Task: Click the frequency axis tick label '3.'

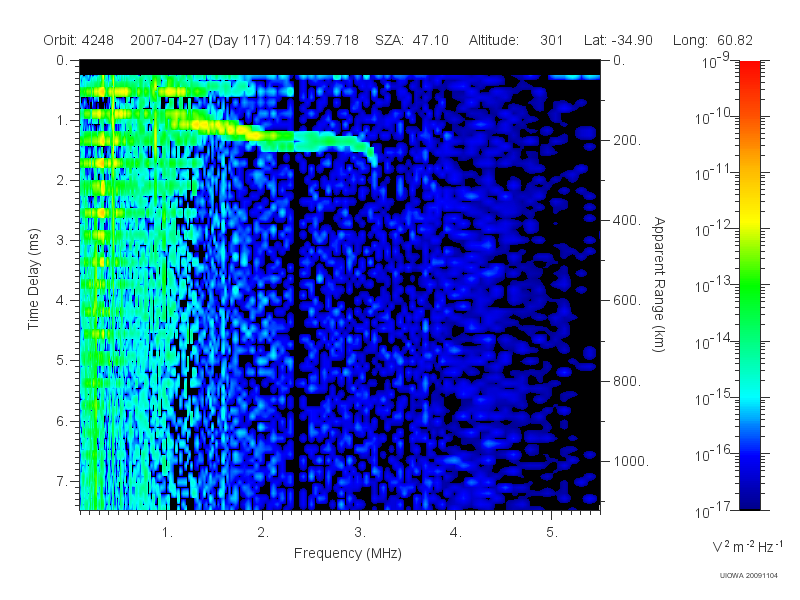Action: click(x=360, y=533)
